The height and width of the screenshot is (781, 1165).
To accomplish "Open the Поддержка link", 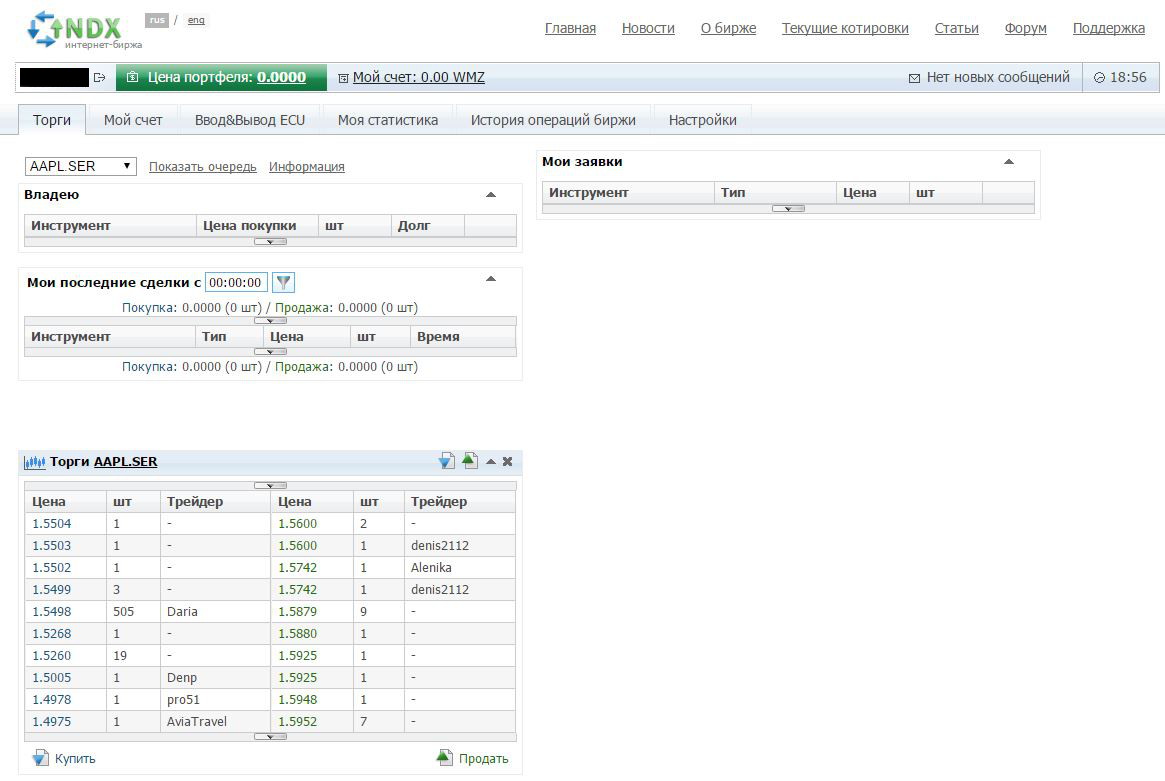I will click(x=1109, y=28).
